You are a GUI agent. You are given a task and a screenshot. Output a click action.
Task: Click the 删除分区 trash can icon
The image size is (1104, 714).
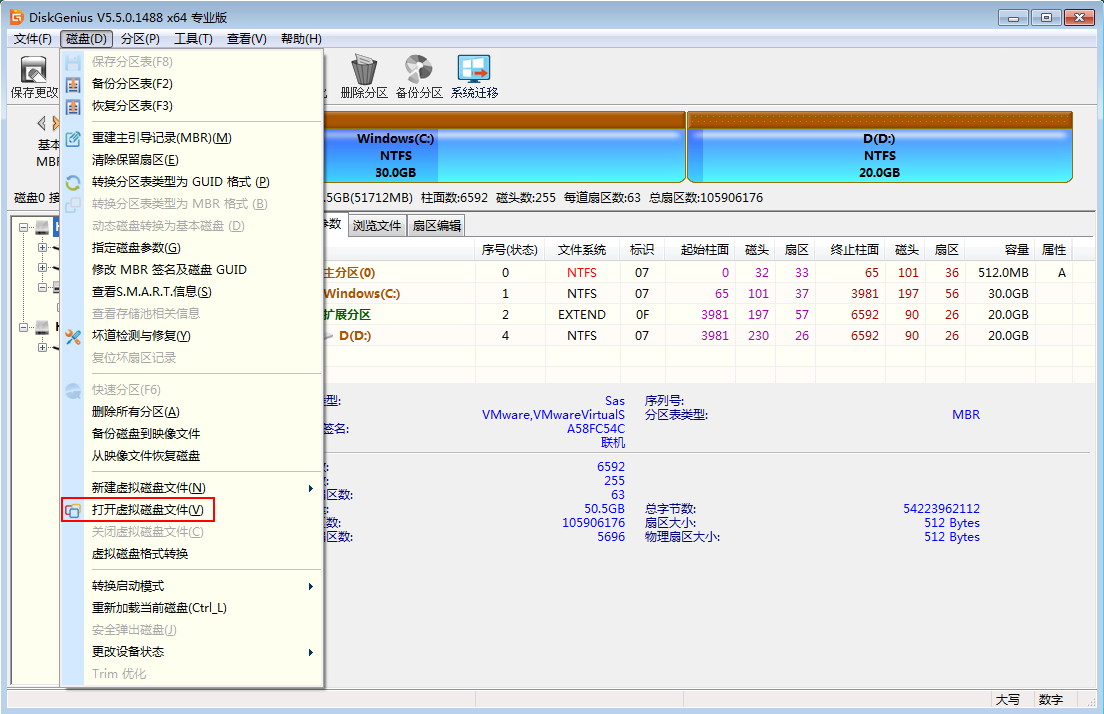pos(364,70)
